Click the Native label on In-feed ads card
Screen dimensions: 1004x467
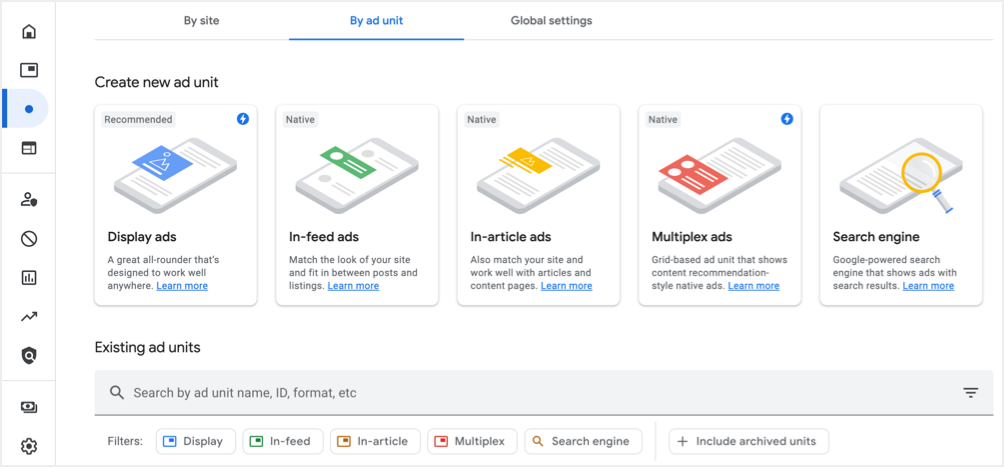pyautogui.click(x=301, y=119)
